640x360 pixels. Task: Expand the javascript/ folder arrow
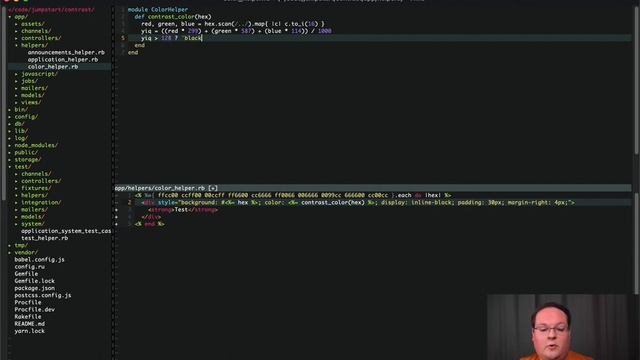tap(16, 74)
